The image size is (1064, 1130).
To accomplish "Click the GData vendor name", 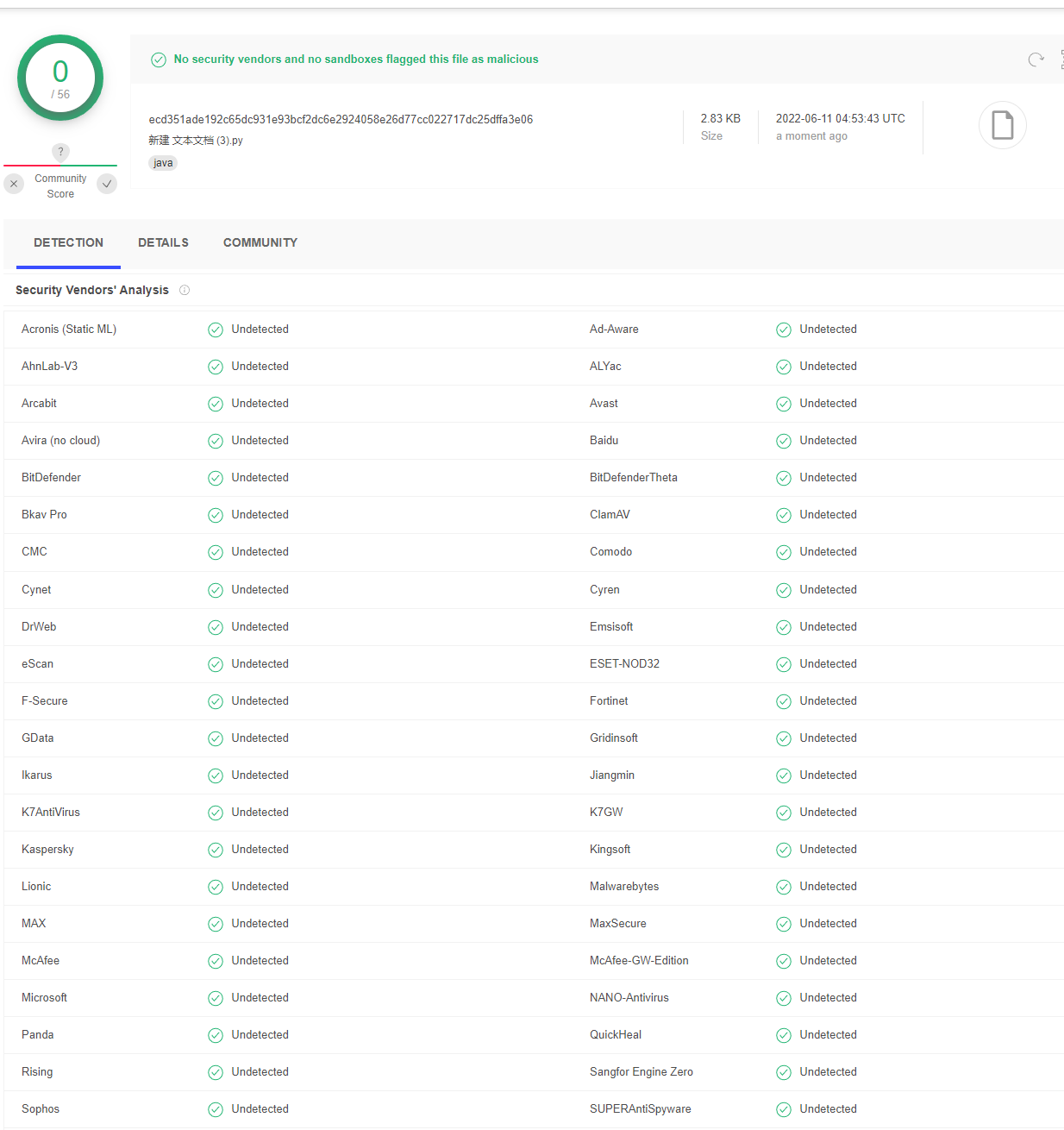I will pyautogui.click(x=37, y=738).
